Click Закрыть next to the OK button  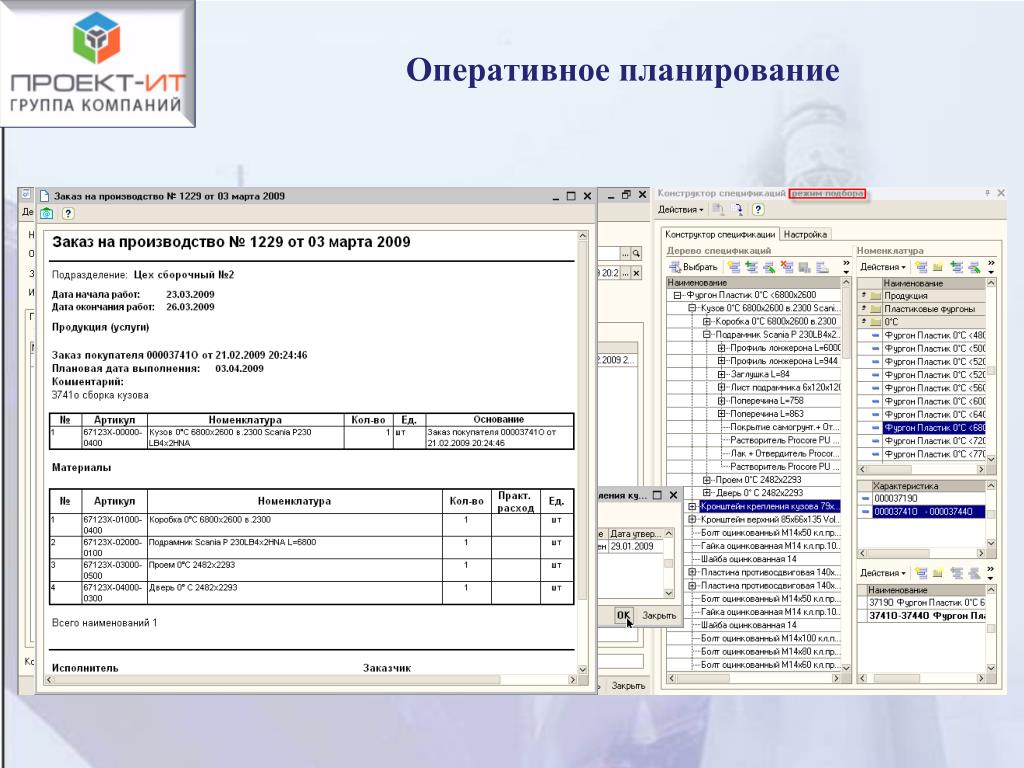click(x=659, y=615)
